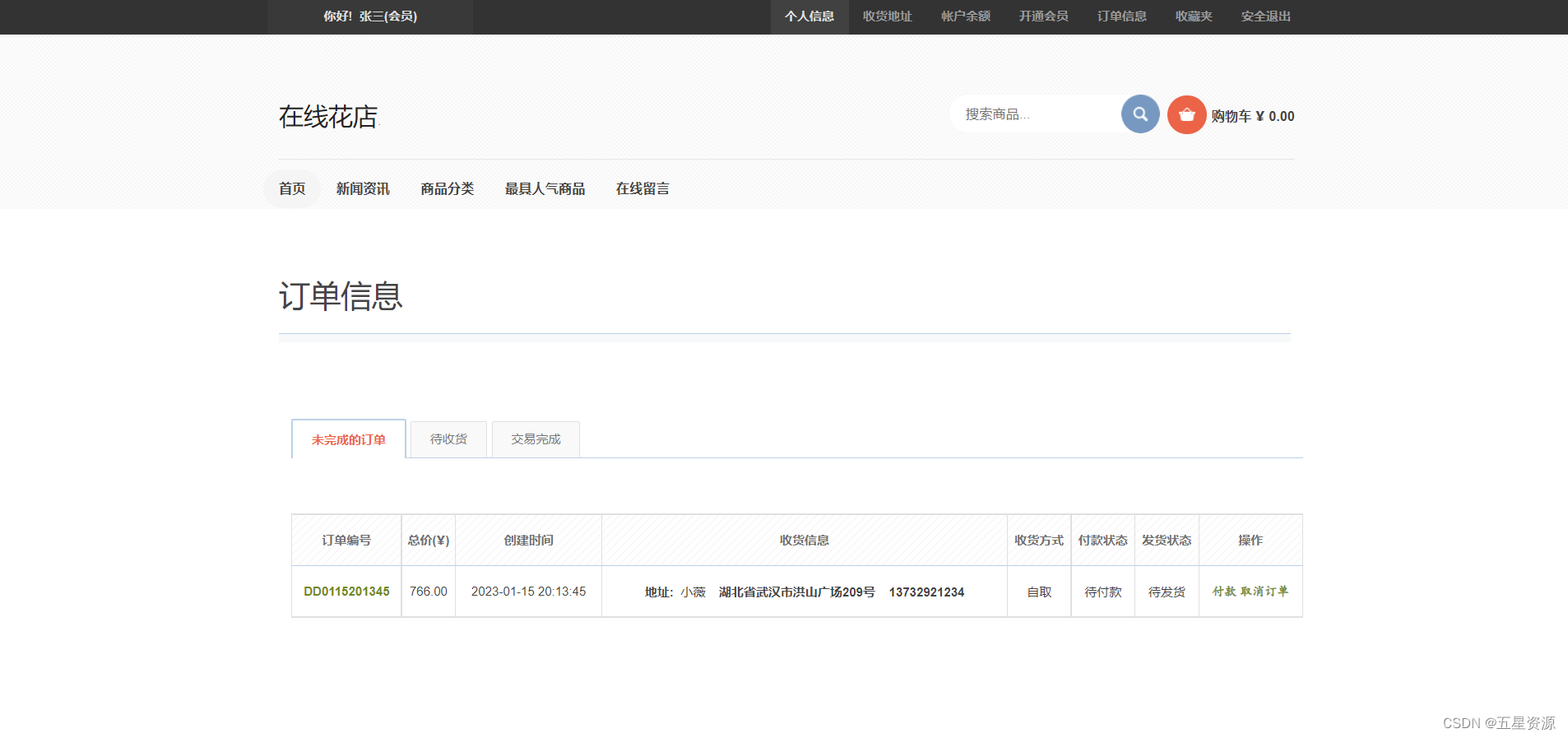Open 最具人气商品 in main navigation

click(x=545, y=188)
